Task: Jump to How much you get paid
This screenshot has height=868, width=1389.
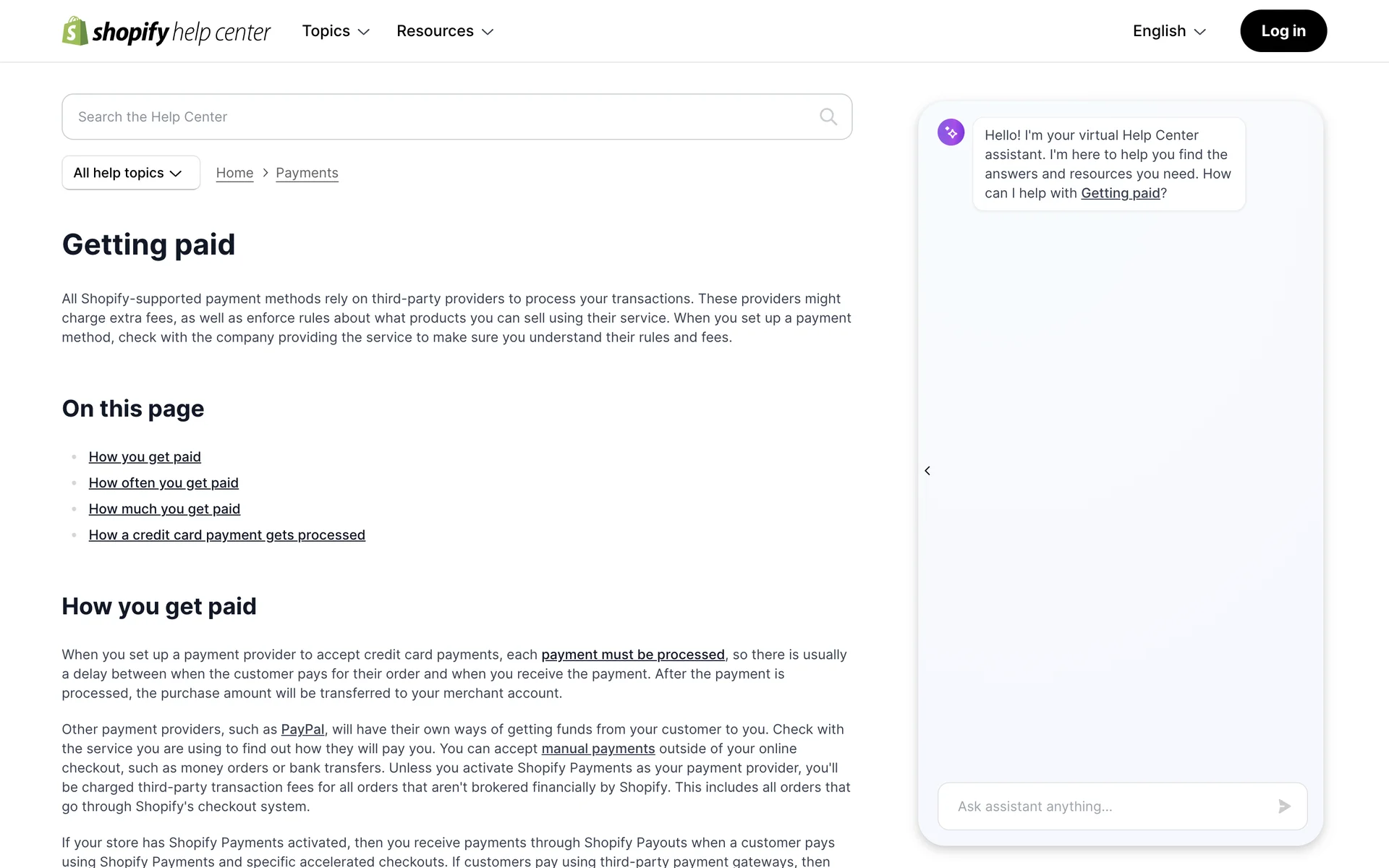Action: click(x=164, y=509)
